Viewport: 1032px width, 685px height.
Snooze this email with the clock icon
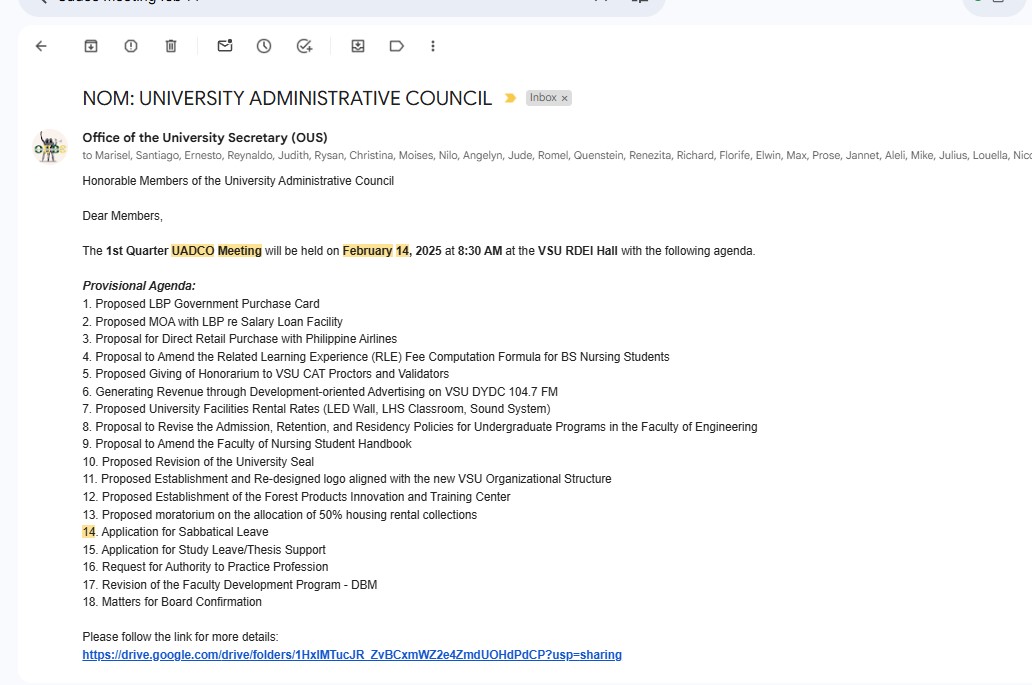click(264, 46)
